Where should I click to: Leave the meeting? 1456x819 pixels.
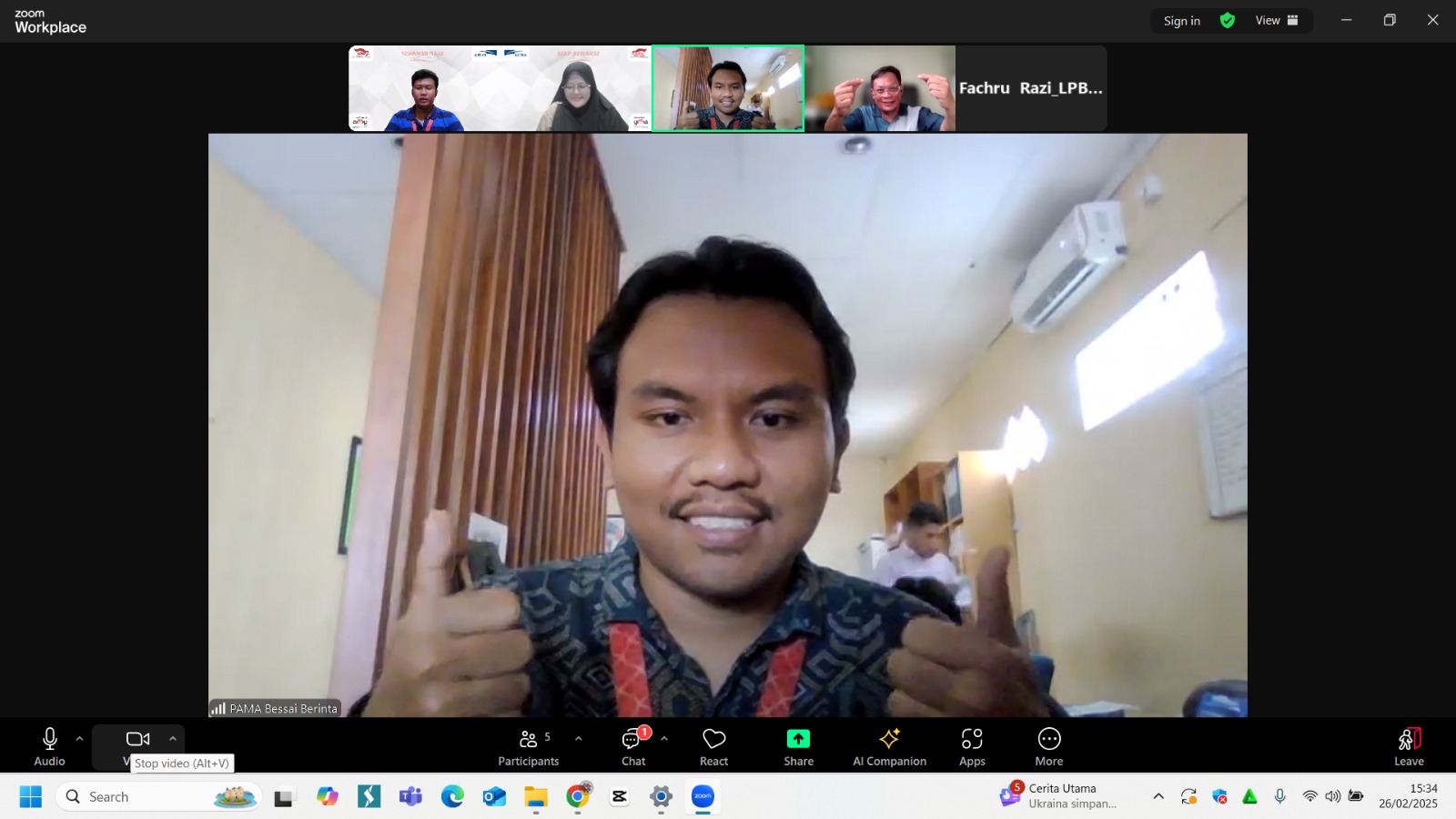[x=1409, y=746]
